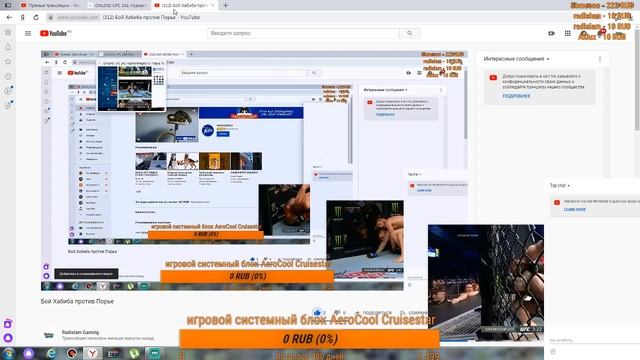
Task: Open the teal app icon on taskbar
Action: point(154,353)
